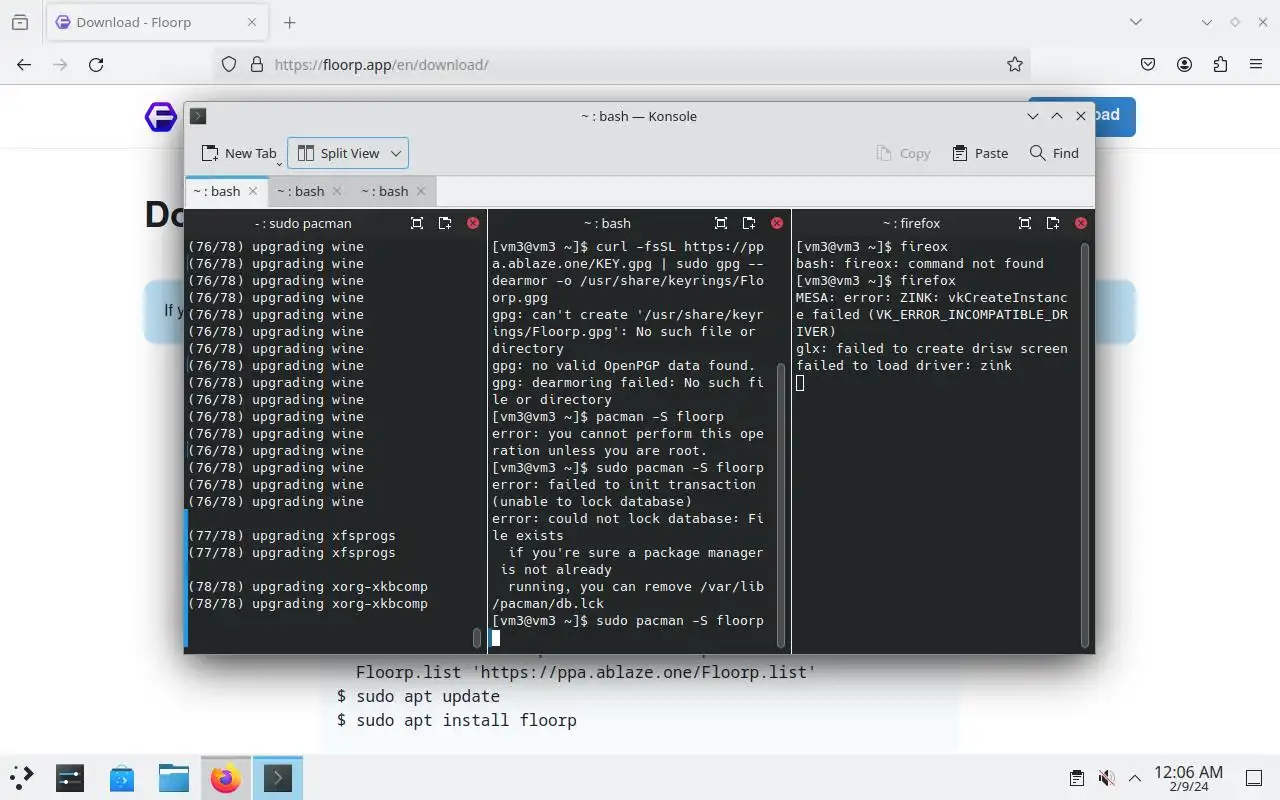
Task: Open Firefox hamburger application menu
Action: click(x=1256, y=64)
